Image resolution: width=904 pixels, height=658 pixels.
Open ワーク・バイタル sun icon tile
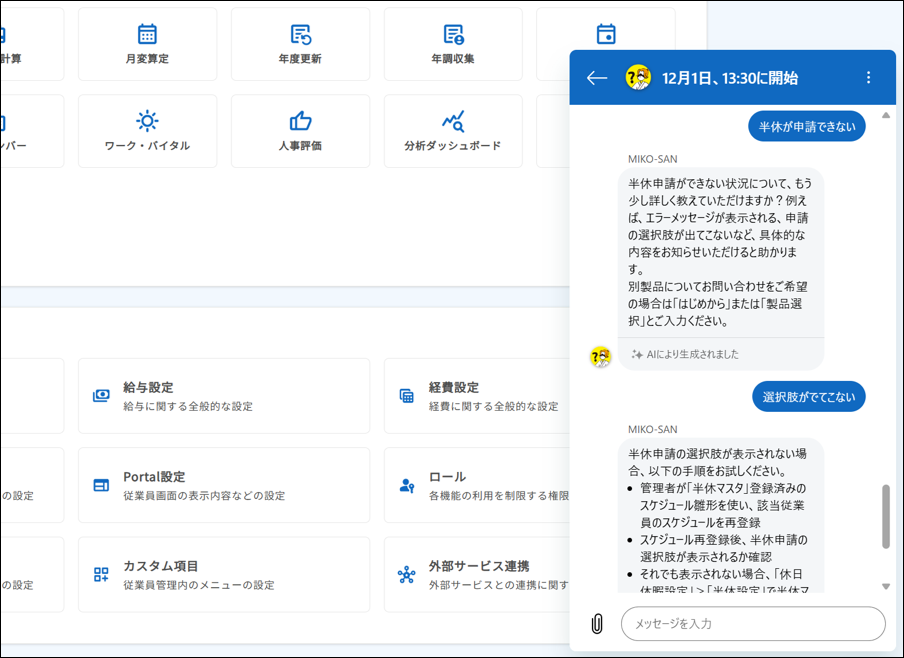(147, 131)
